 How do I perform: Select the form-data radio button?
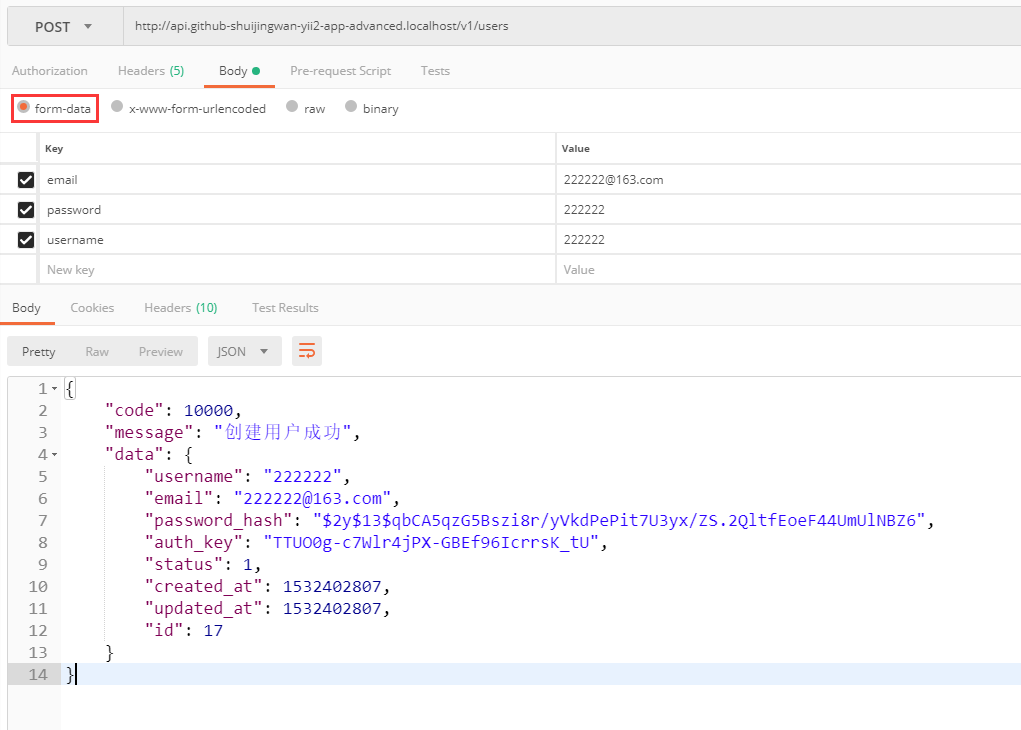[x=24, y=107]
